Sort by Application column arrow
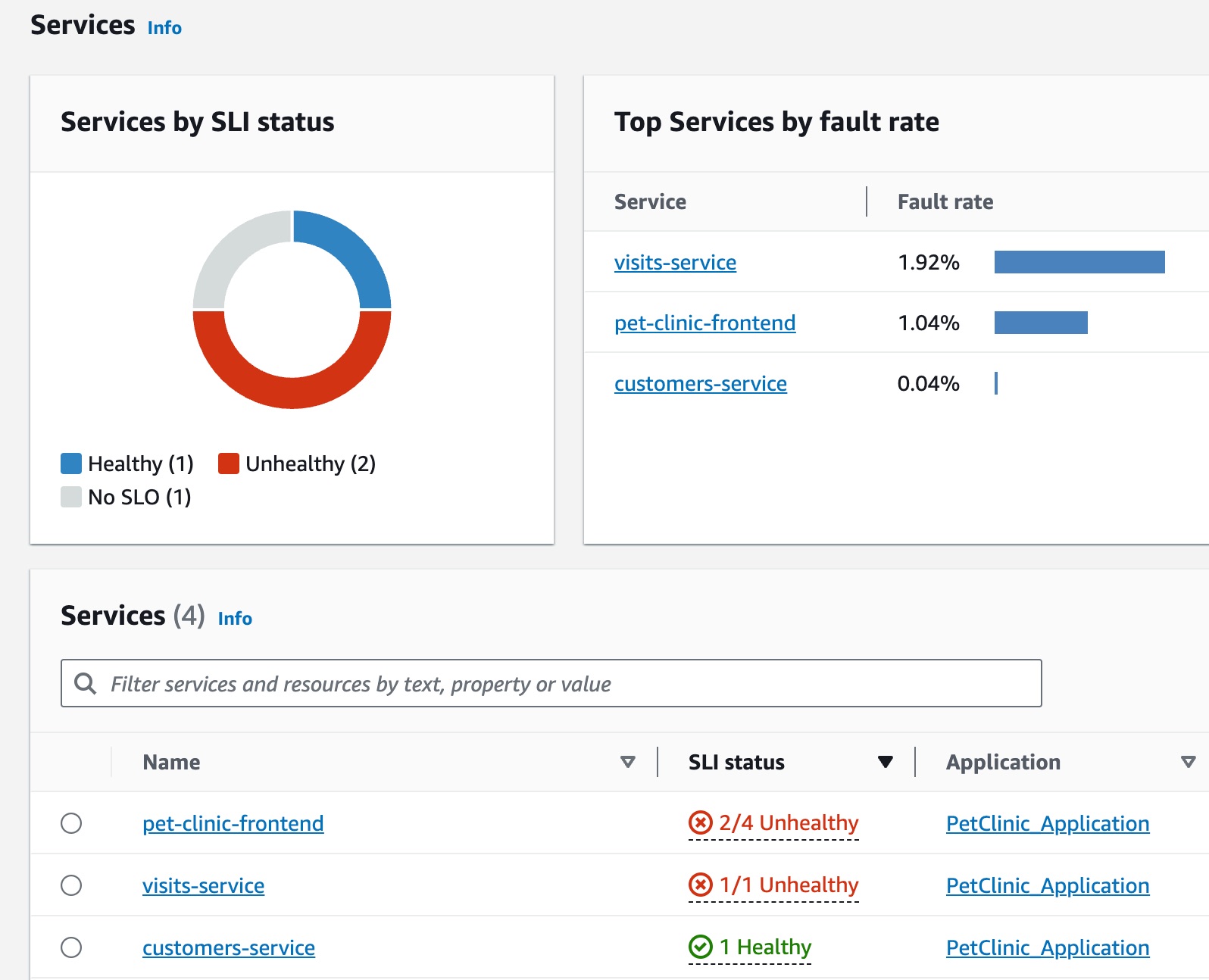 click(1188, 762)
